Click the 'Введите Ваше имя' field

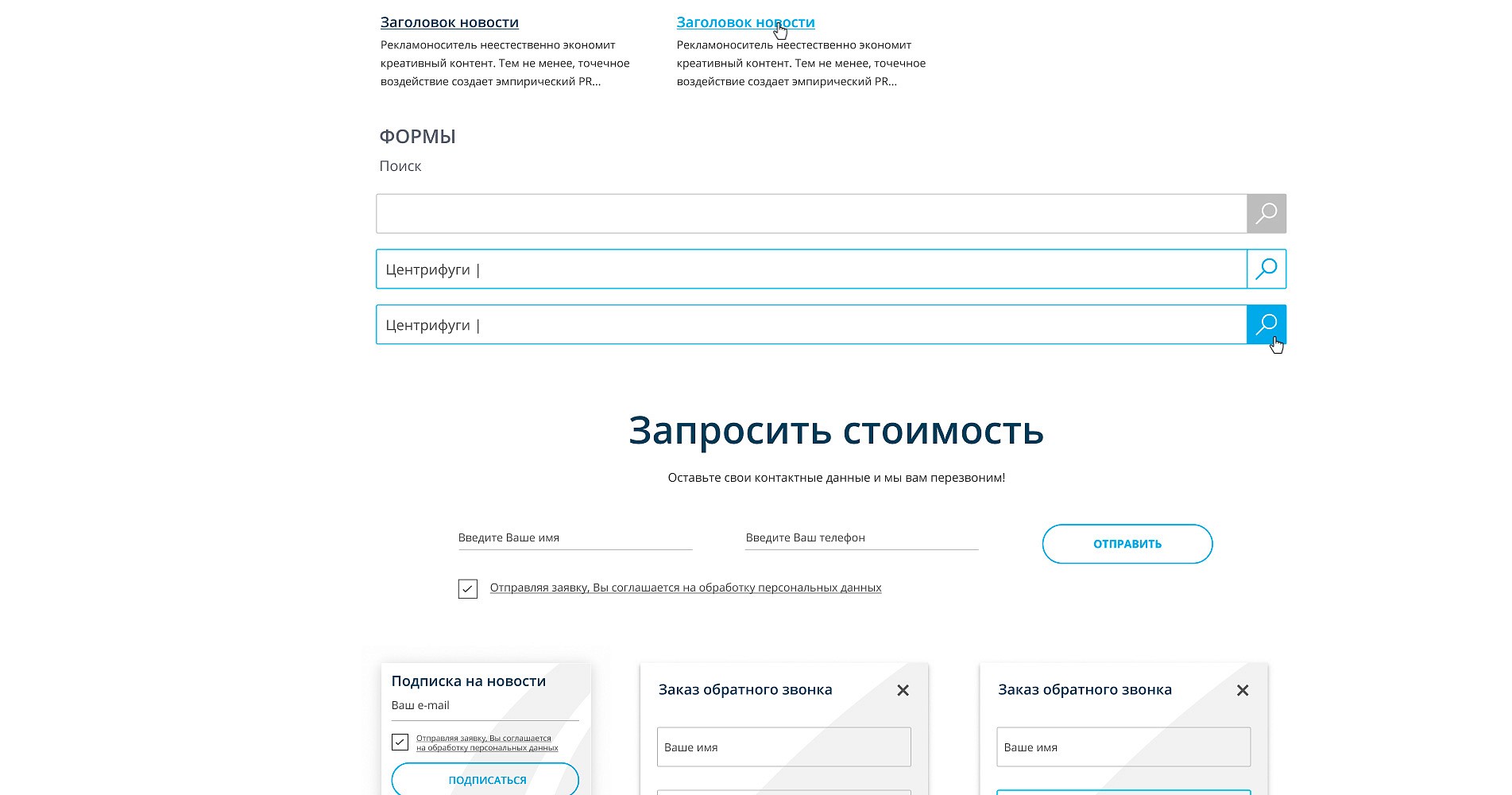pyautogui.click(x=574, y=538)
